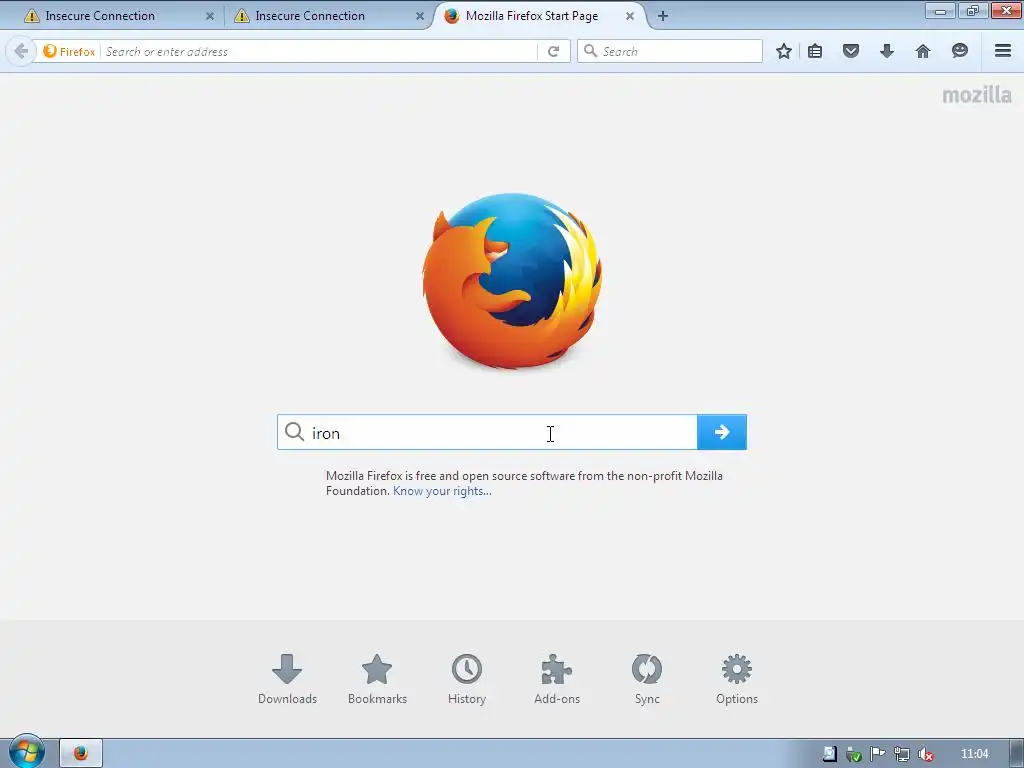
Task: Open the Action Center flag icon
Action: point(877,754)
